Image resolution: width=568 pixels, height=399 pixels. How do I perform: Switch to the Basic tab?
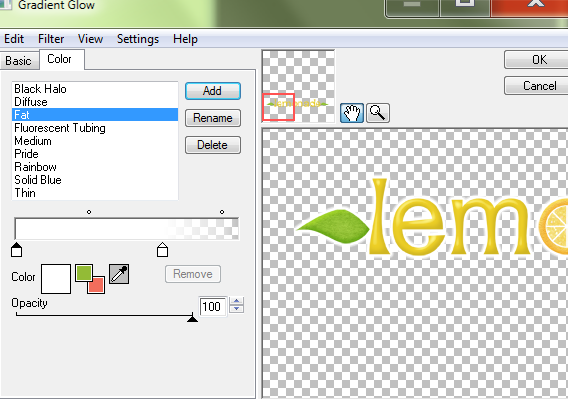pos(18,61)
